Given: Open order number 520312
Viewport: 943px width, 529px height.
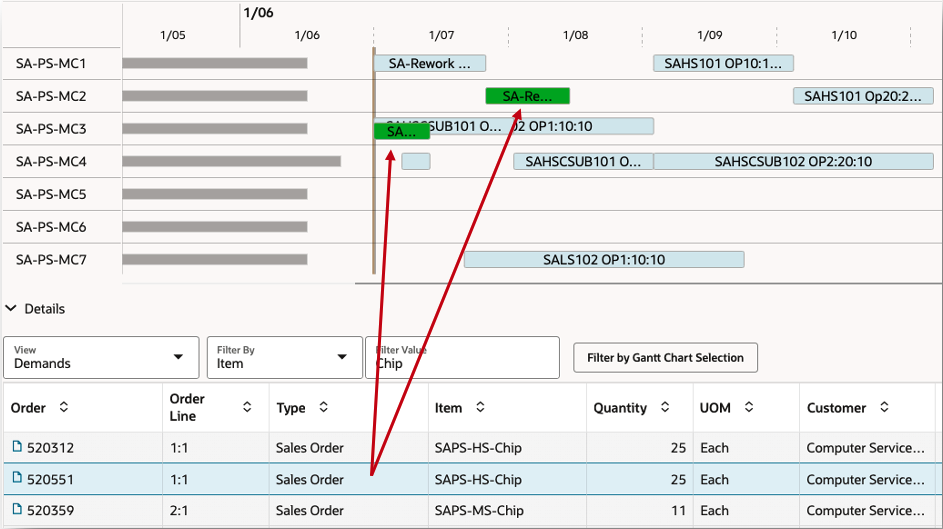Looking at the screenshot, I should pyautogui.click(x=51, y=448).
